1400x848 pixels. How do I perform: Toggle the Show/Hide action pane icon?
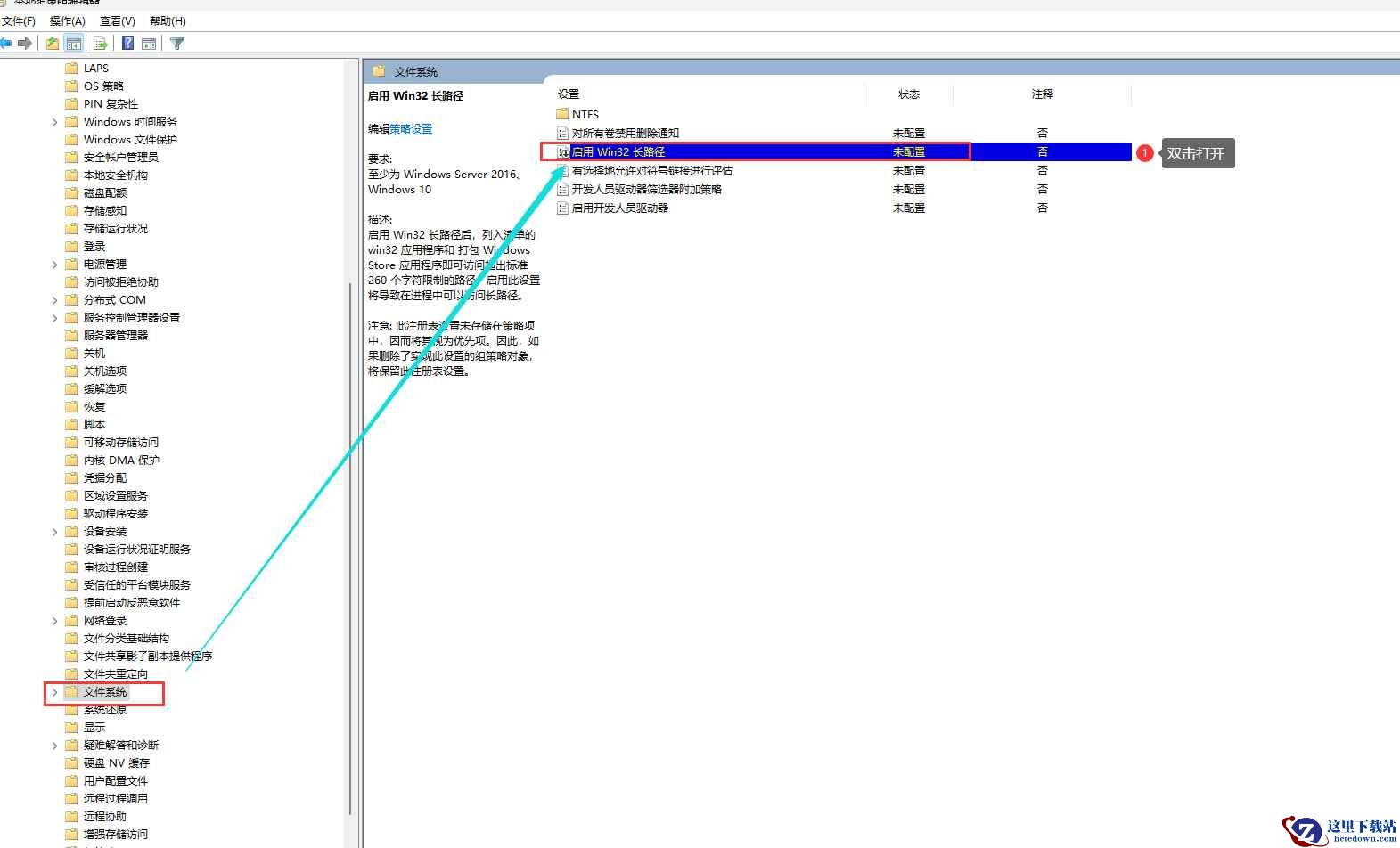[149, 43]
